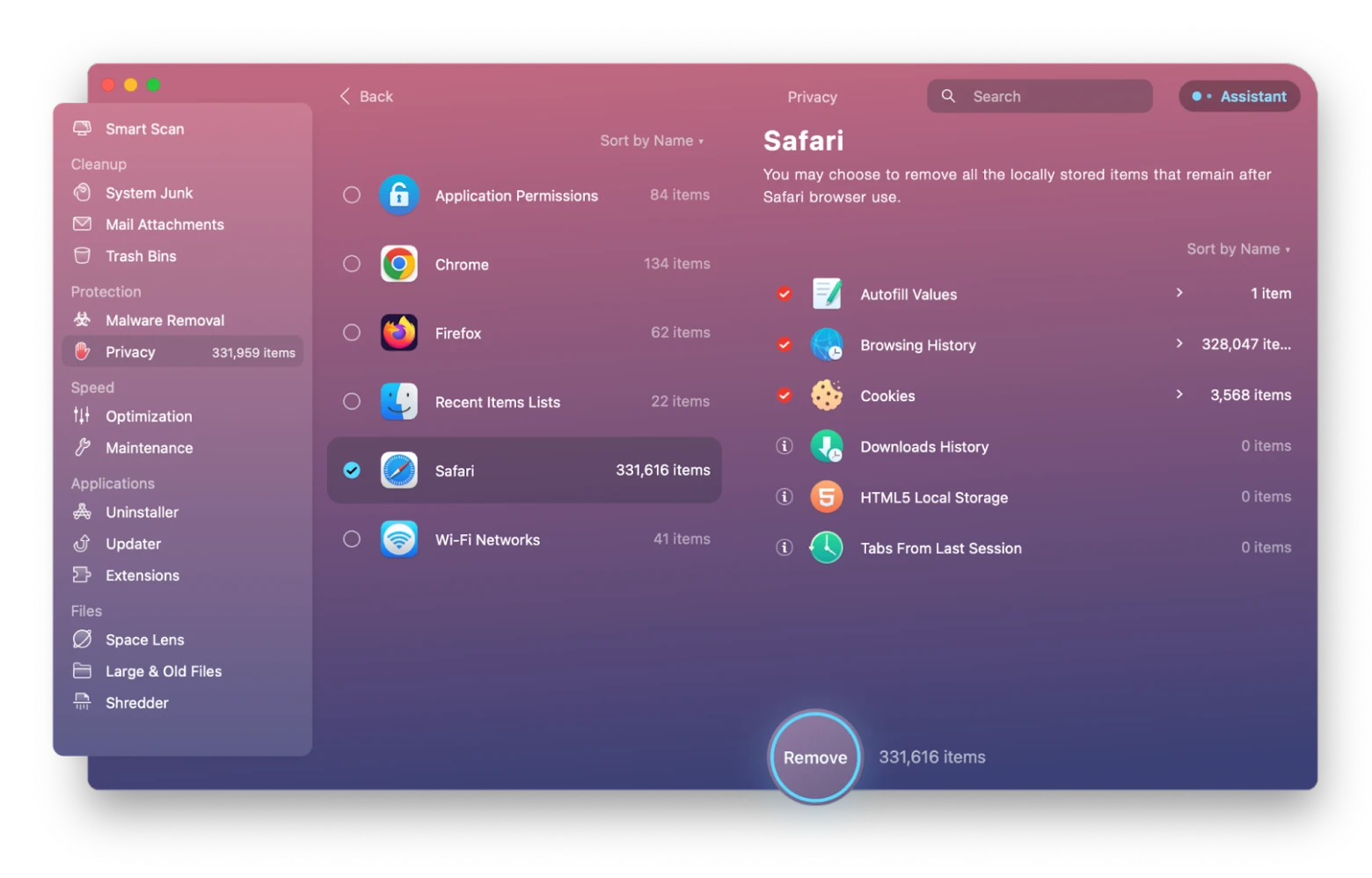
Task: Open Sort by Name dropdown above app list
Action: 652,141
